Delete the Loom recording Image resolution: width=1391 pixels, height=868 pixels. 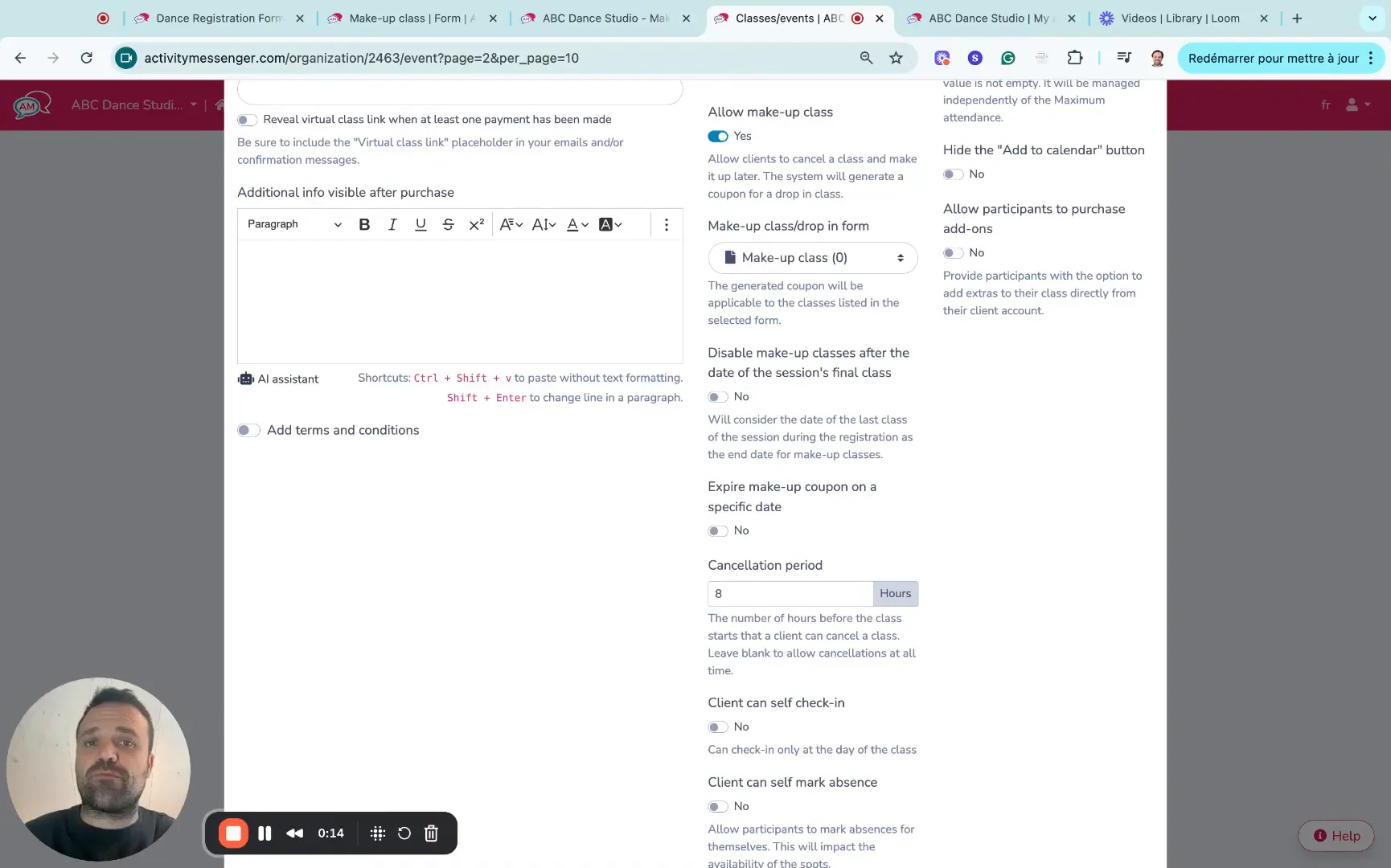431,833
